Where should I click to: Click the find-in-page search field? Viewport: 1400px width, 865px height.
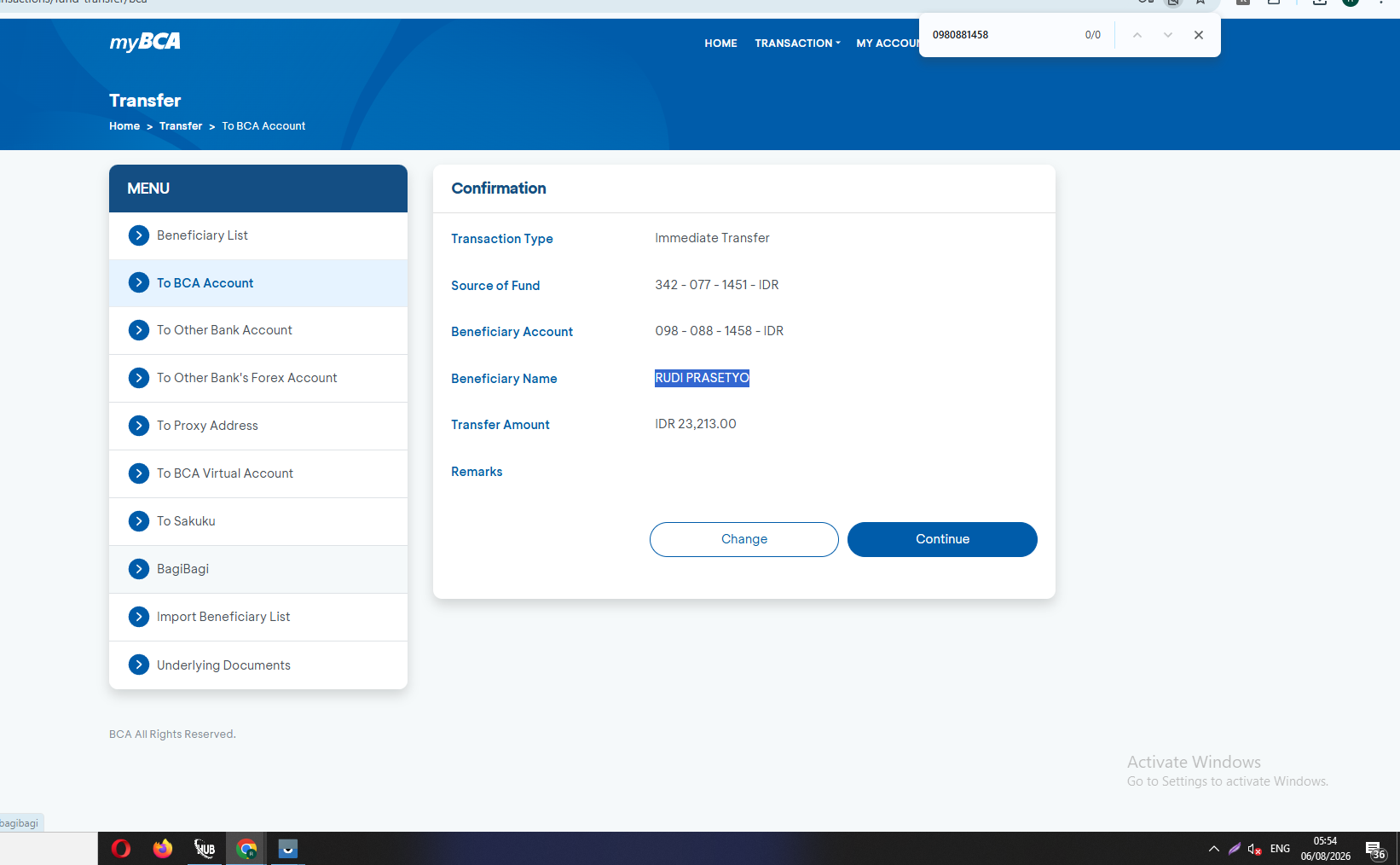pos(1002,35)
